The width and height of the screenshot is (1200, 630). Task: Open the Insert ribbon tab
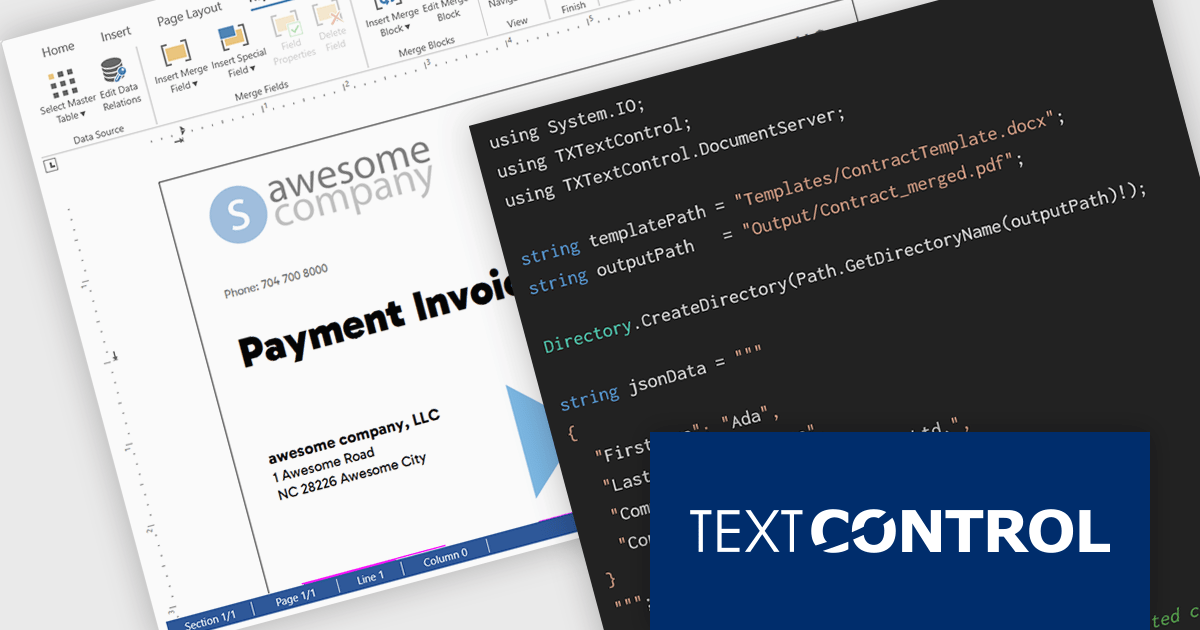[115, 35]
